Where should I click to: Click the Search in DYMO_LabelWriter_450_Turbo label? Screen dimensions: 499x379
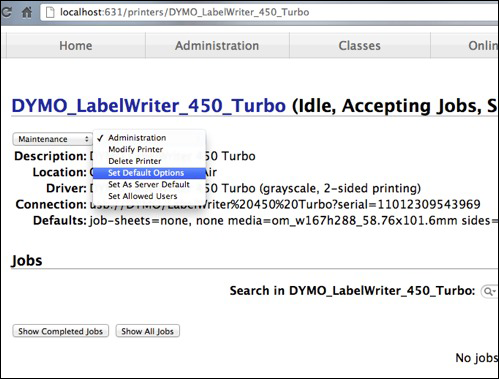[x=352, y=291]
